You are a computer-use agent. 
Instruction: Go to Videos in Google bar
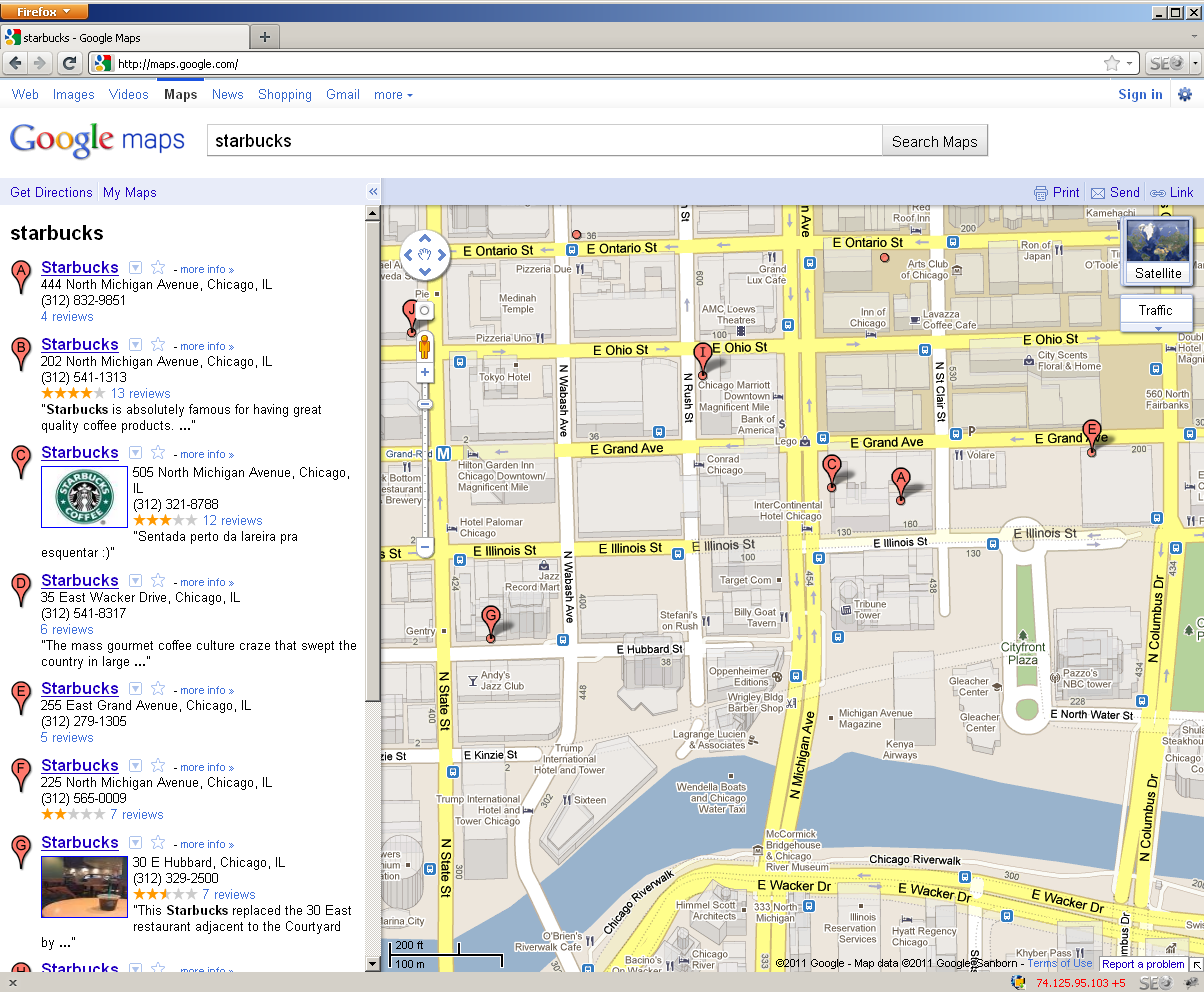tap(129, 95)
